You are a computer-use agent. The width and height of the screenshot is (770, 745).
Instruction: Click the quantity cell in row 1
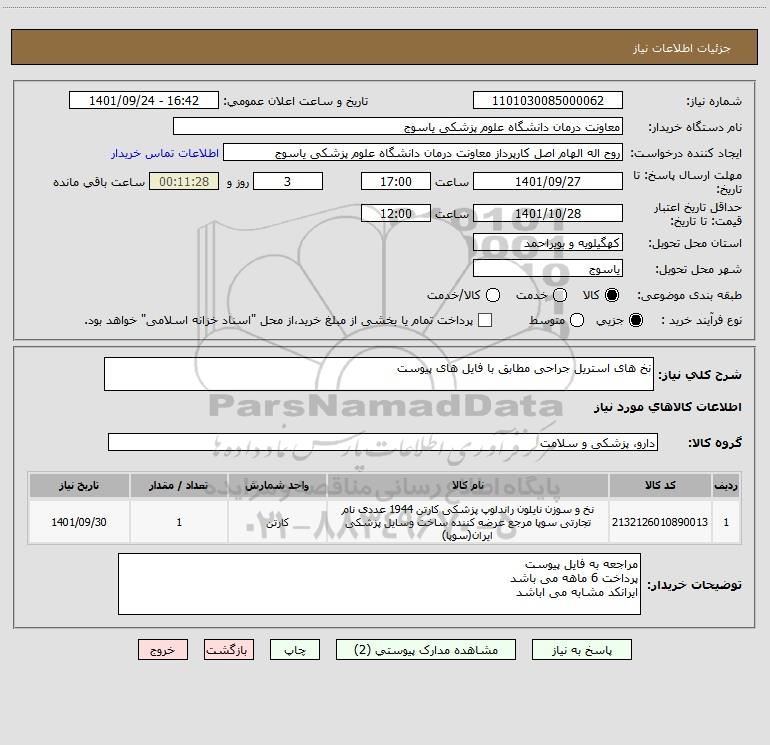(179, 522)
